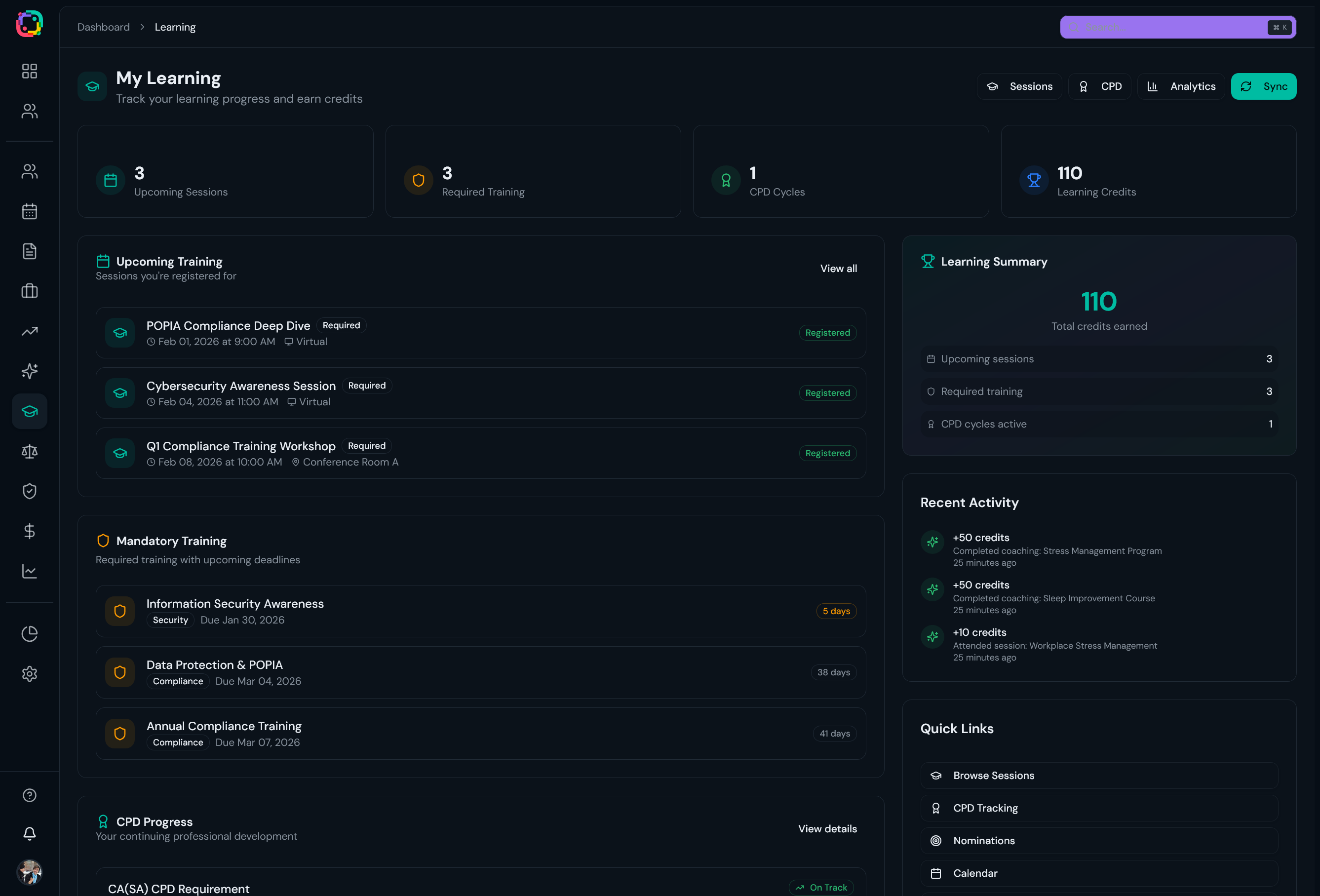Open the dashboard grid icon in sidebar

click(x=30, y=71)
